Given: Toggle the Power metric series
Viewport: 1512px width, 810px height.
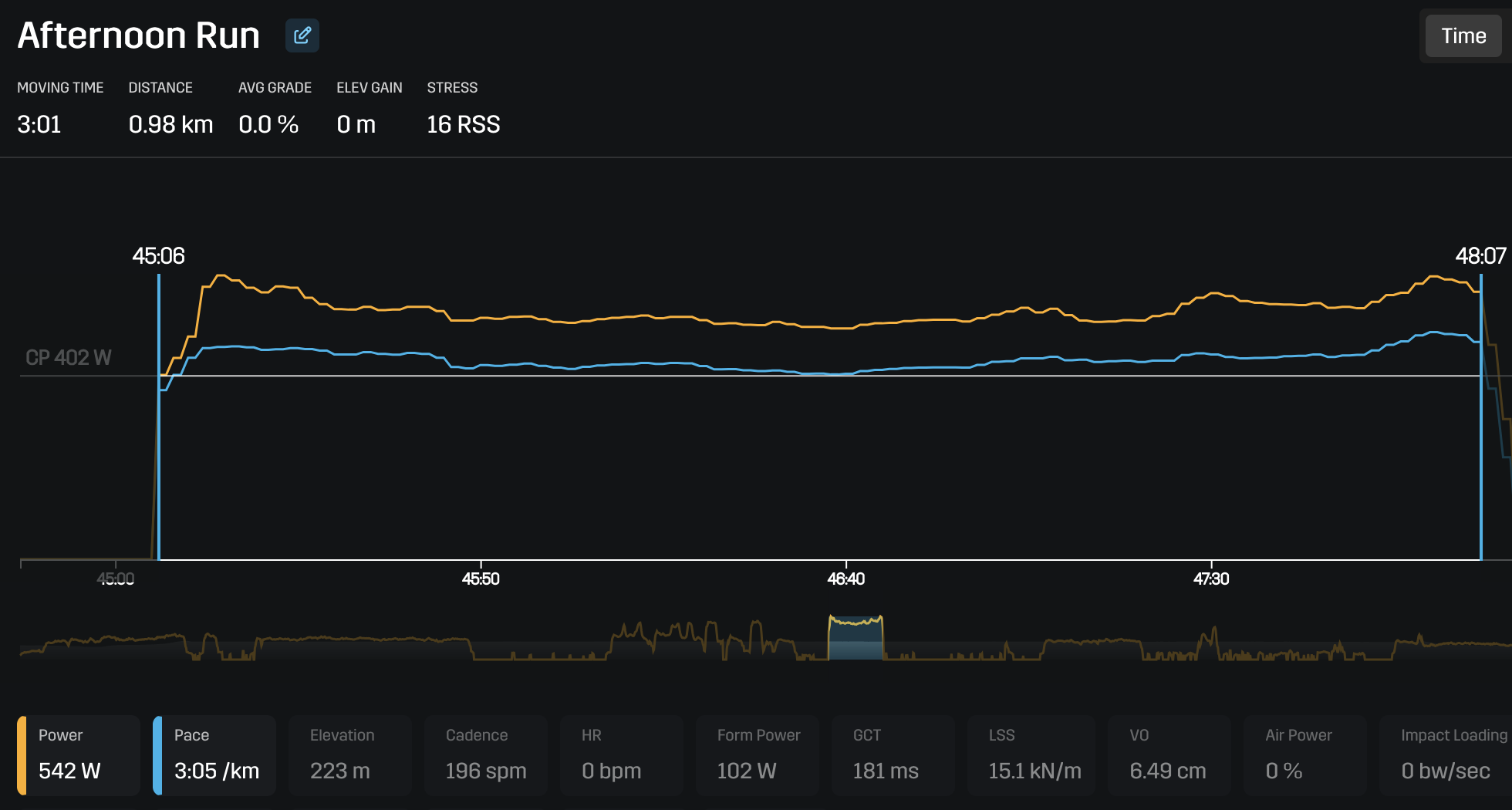Looking at the screenshot, I should [x=79, y=754].
